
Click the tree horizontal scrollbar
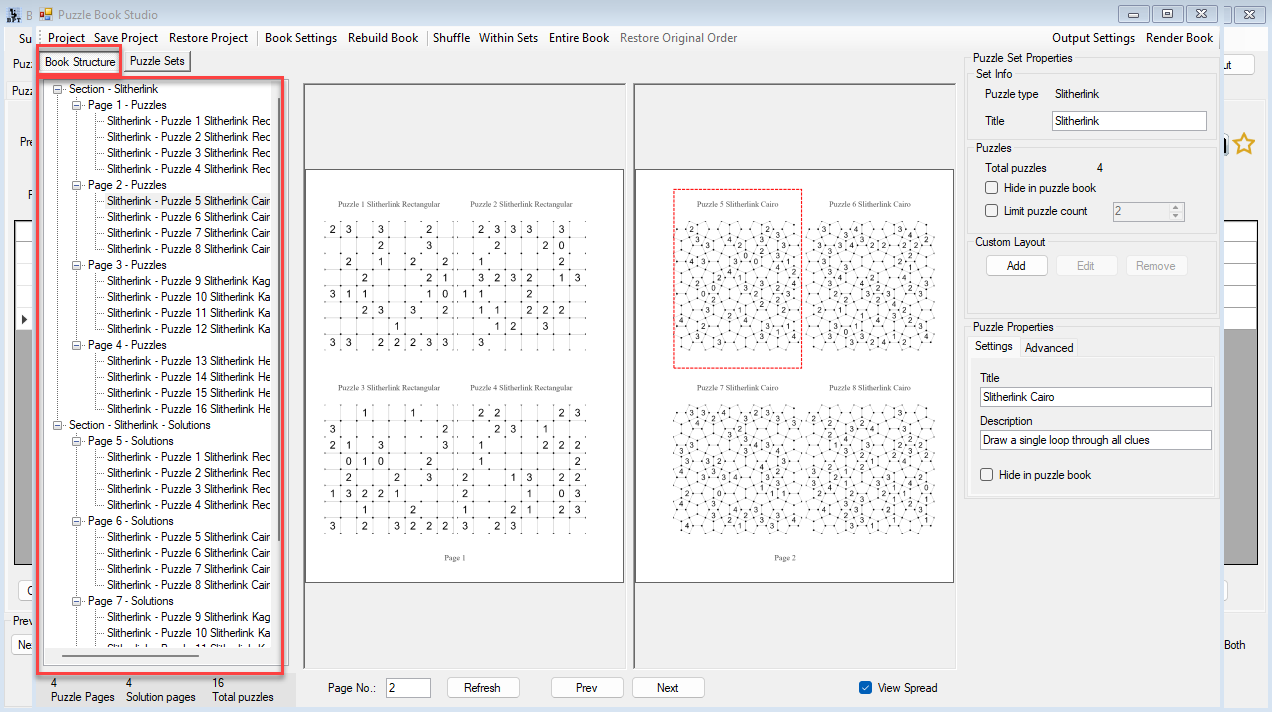coord(130,657)
